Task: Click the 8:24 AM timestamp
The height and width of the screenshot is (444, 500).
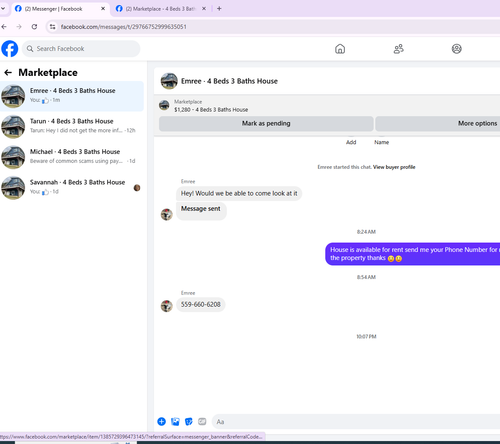Action: [366, 232]
